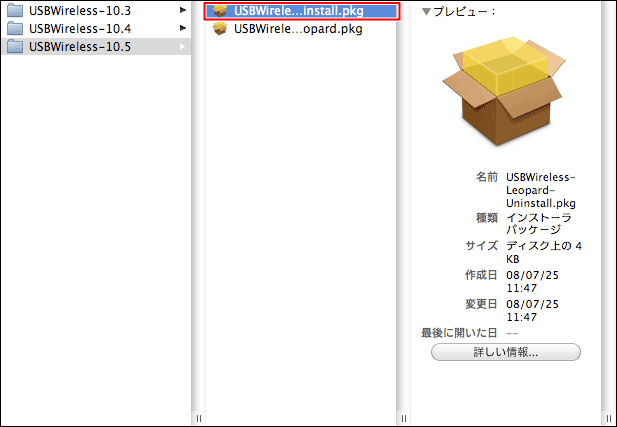The width and height of the screenshot is (617, 427).
Task: Click the 変更日 label
Action: click(x=481, y=304)
